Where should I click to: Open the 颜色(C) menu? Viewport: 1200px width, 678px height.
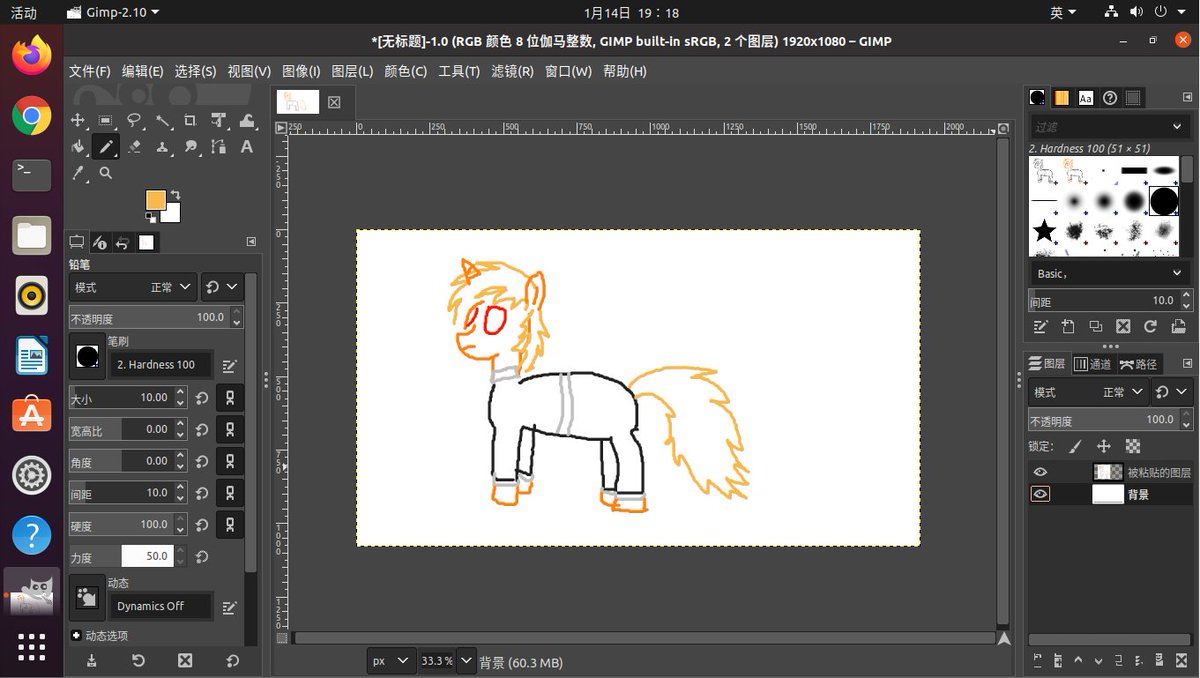(405, 71)
